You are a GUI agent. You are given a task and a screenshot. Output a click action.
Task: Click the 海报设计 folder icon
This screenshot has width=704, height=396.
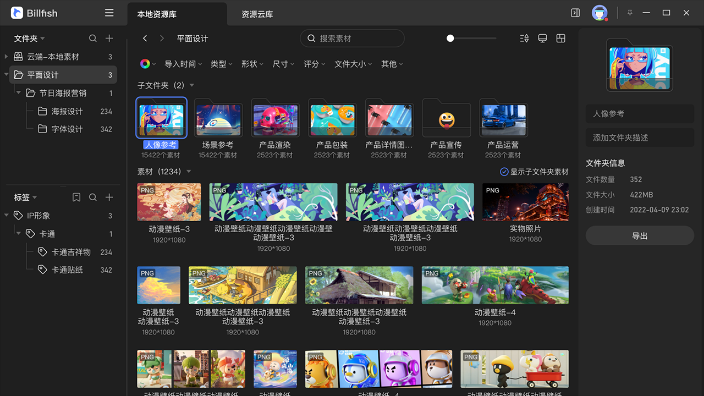(42, 111)
